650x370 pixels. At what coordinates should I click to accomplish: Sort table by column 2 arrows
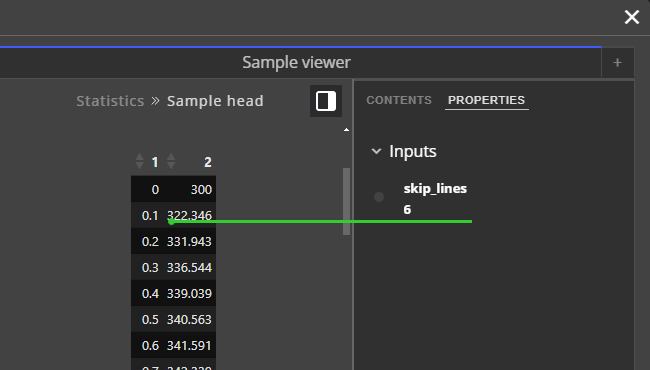(x=171, y=161)
